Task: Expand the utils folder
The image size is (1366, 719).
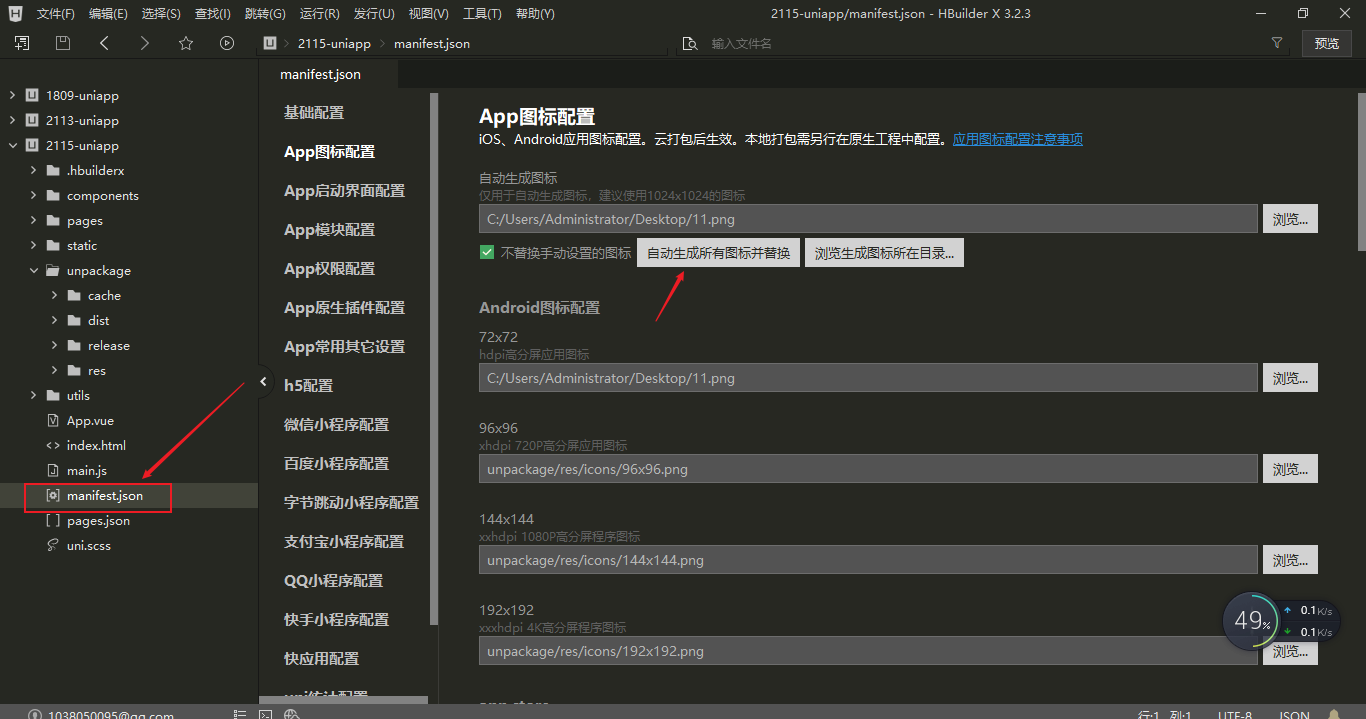Action: pyautogui.click(x=33, y=396)
